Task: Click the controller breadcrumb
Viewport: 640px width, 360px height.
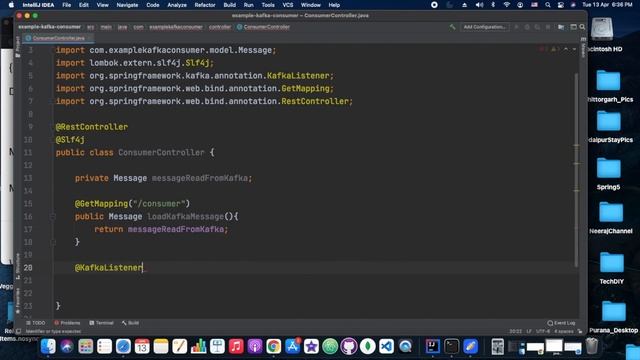Action: coord(220,27)
